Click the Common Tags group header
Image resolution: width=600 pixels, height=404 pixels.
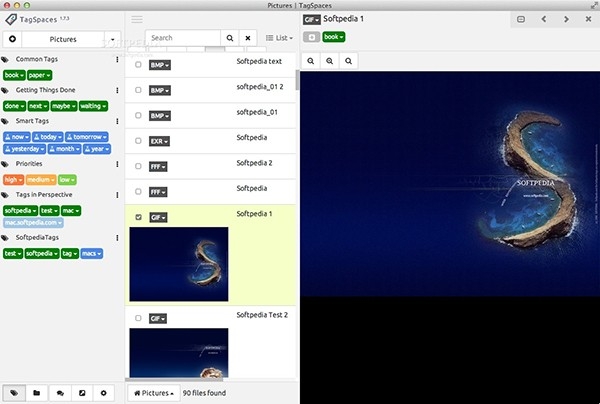click(x=37, y=59)
